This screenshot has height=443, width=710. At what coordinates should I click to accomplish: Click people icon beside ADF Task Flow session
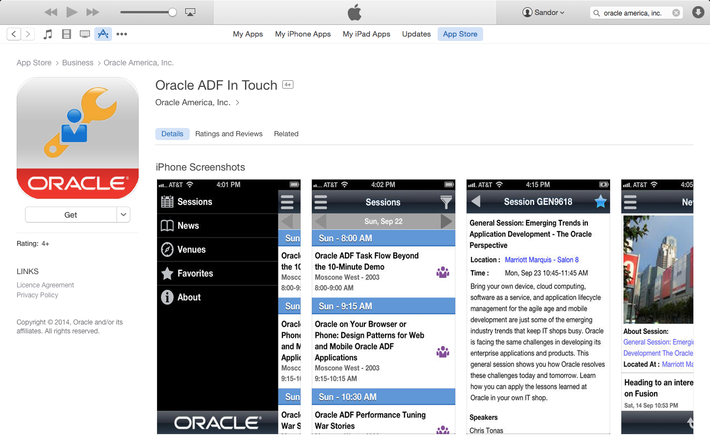(x=442, y=272)
